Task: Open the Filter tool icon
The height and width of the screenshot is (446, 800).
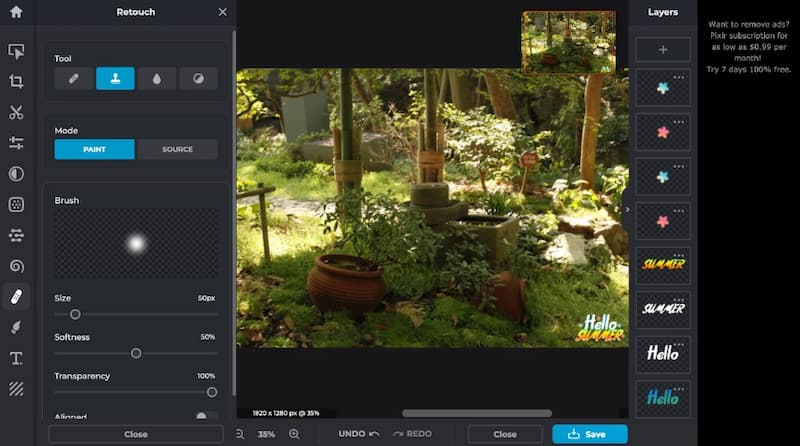Action: click(x=16, y=205)
